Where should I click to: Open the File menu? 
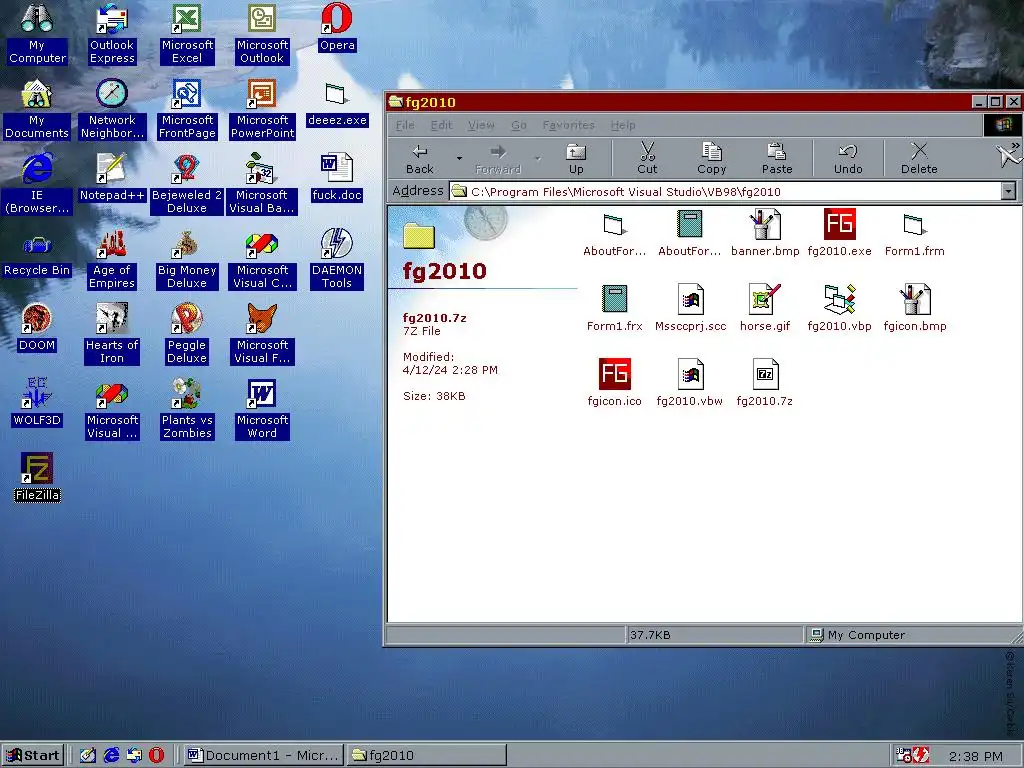[x=405, y=125]
